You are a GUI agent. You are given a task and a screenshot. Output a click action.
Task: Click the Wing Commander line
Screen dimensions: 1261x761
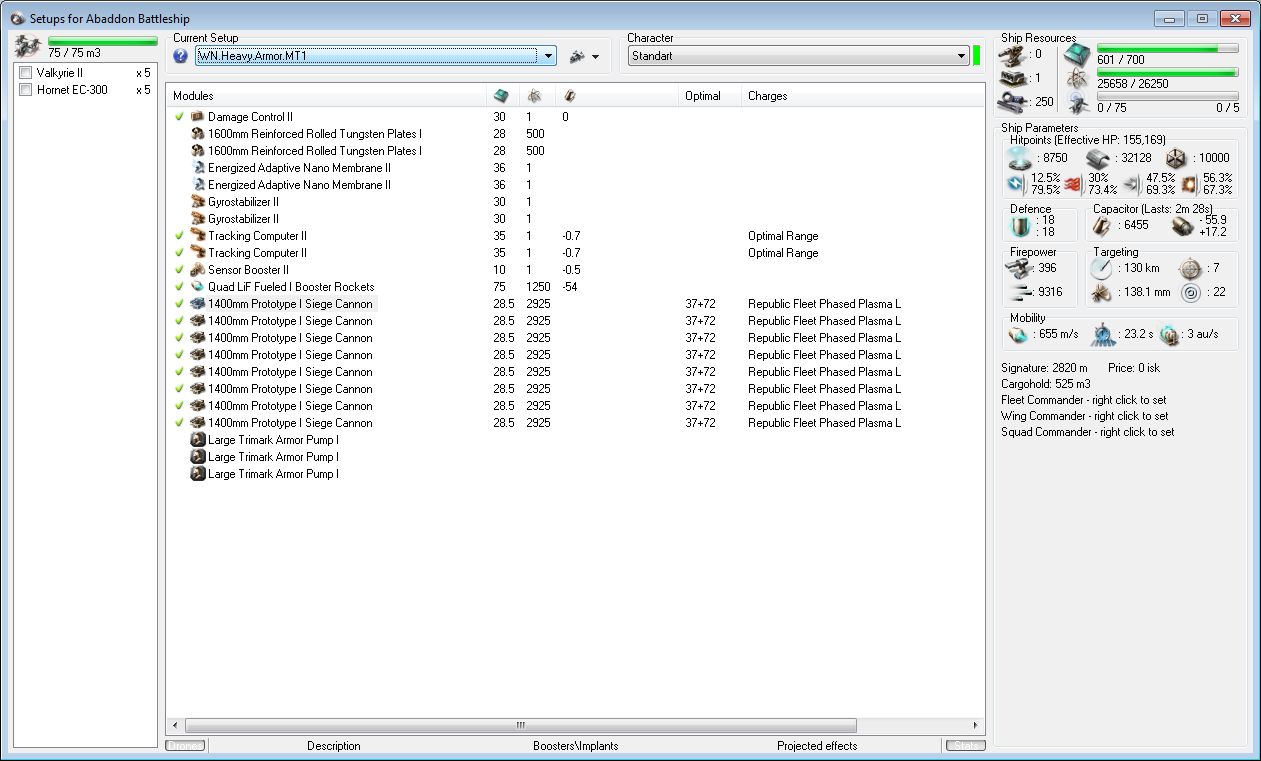click(x=1084, y=416)
